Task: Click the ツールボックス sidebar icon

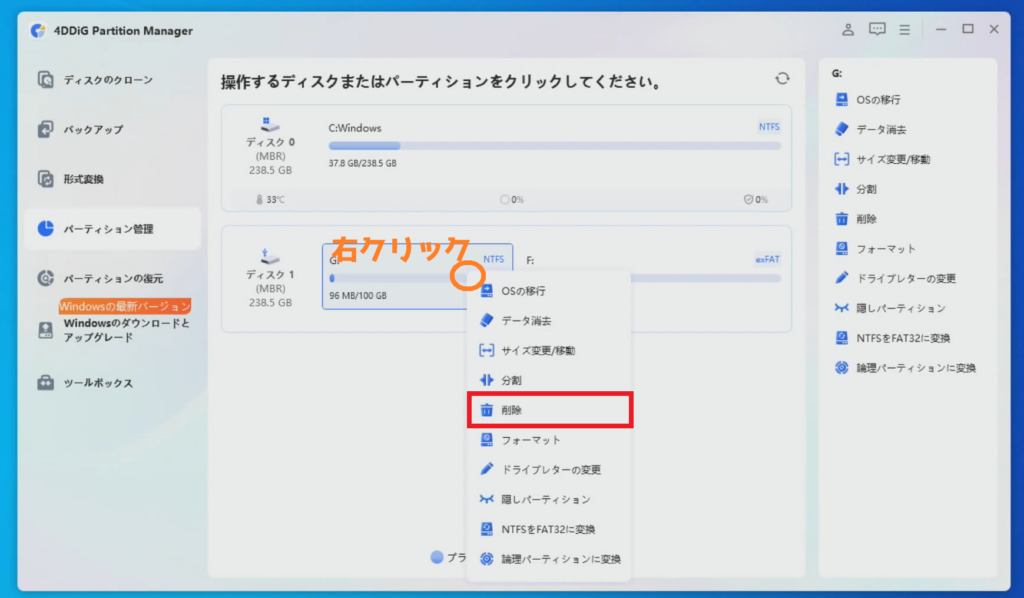Action: click(x=46, y=383)
